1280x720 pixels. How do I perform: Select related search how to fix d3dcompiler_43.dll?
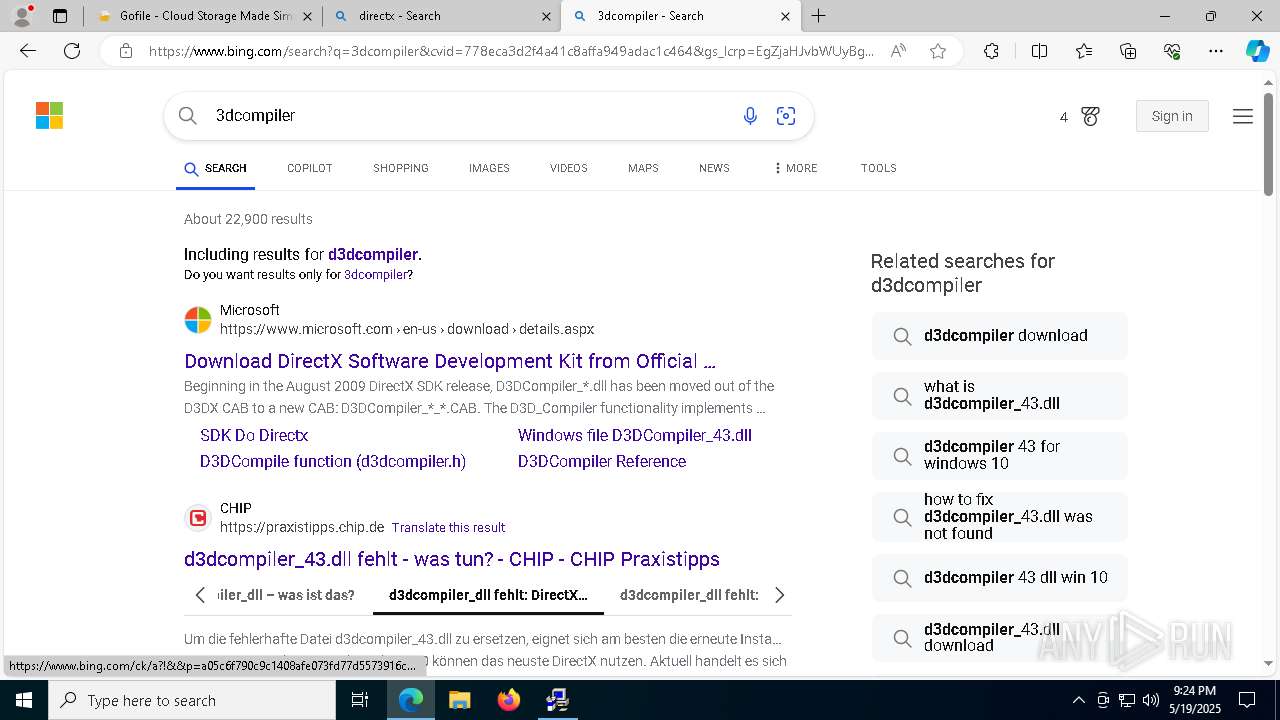[x=1000, y=517]
